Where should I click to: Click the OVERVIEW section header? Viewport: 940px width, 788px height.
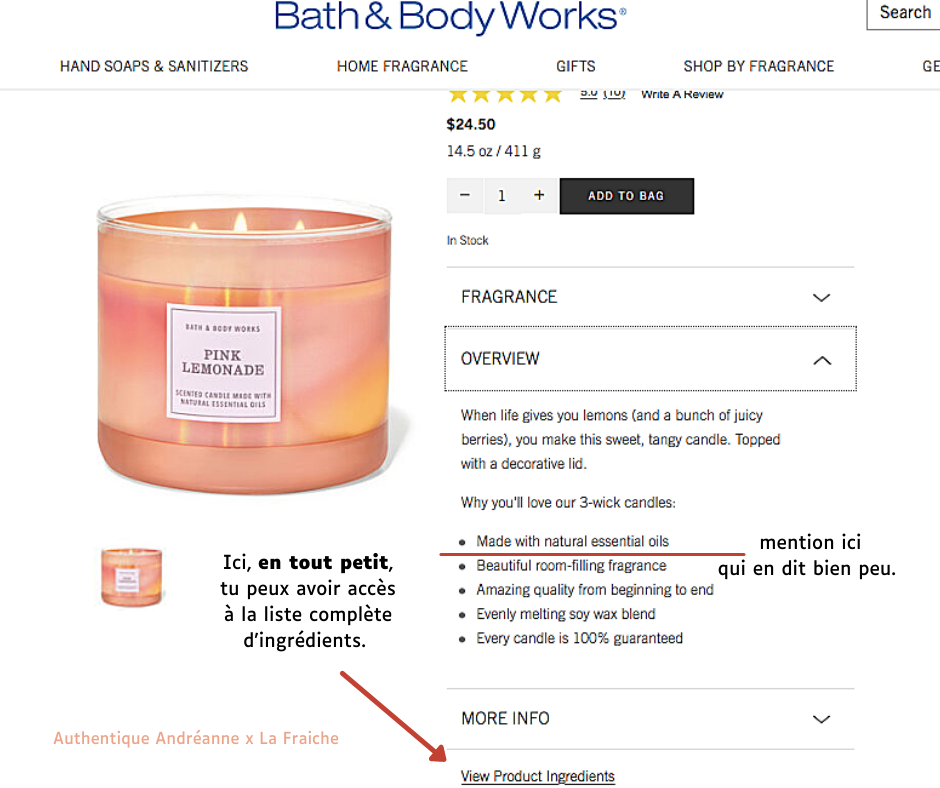tap(650, 359)
